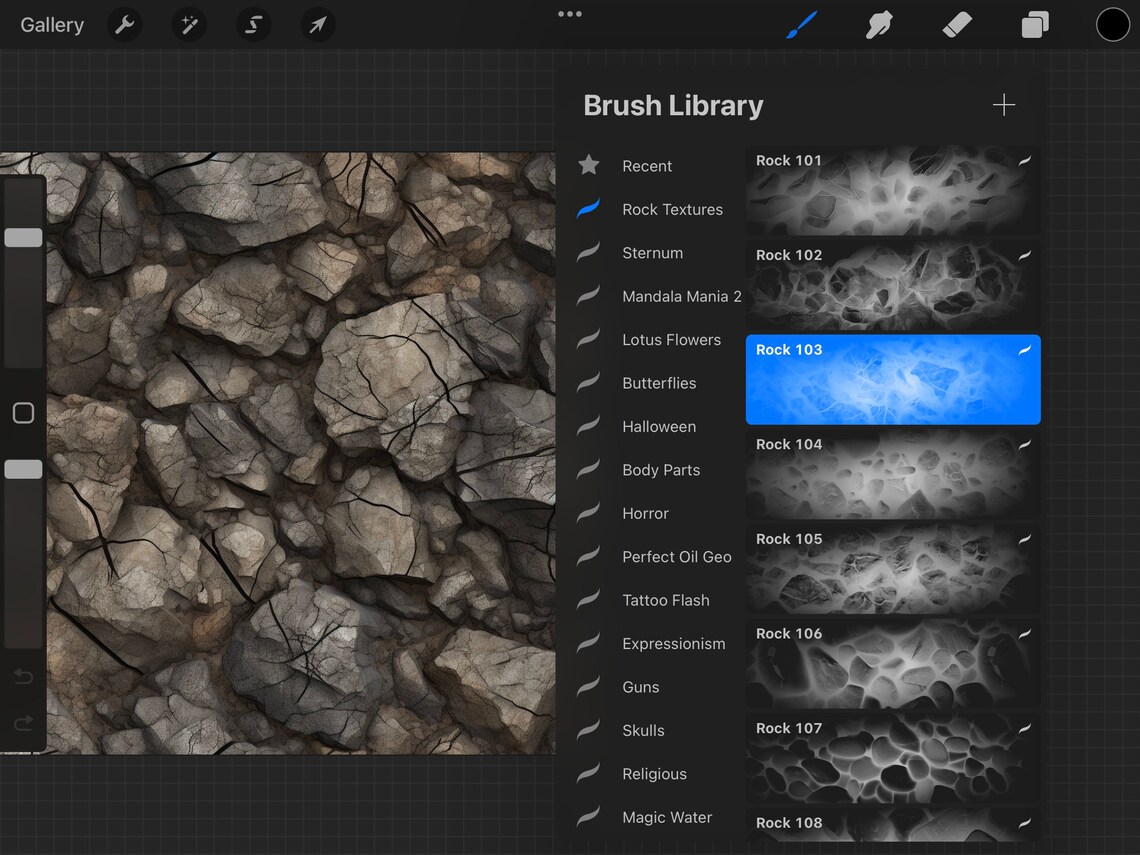The height and width of the screenshot is (855, 1140).
Task: Return to the Gallery
Action: [52, 25]
